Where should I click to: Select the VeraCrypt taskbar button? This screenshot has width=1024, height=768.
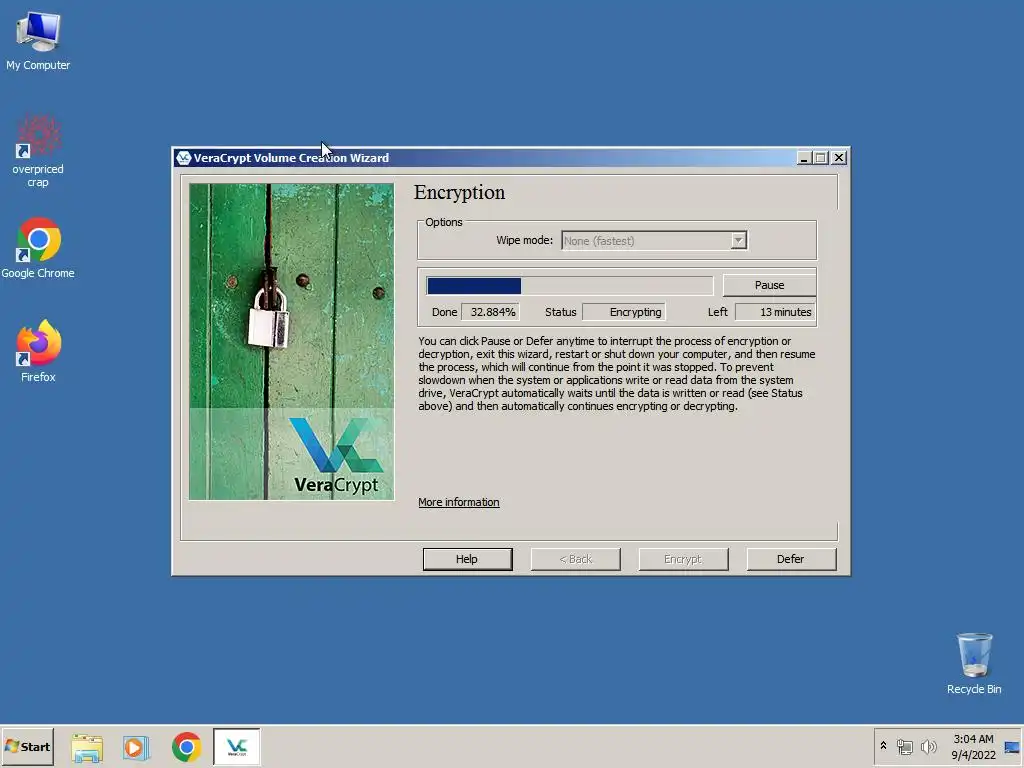coord(236,746)
